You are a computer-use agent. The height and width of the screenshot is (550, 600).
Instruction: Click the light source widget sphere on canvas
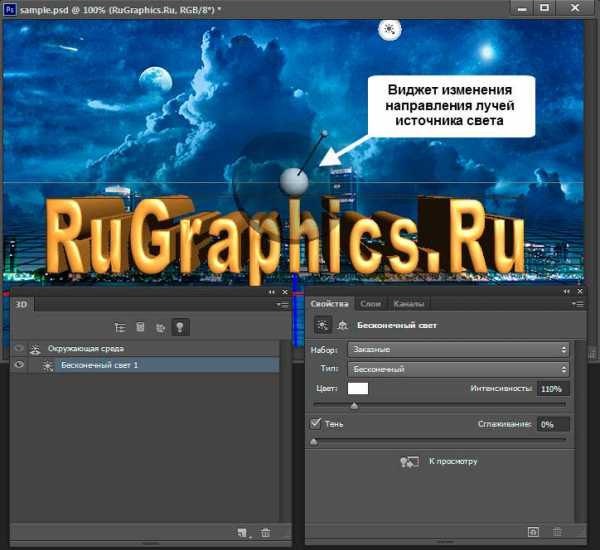[x=294, y=181]
